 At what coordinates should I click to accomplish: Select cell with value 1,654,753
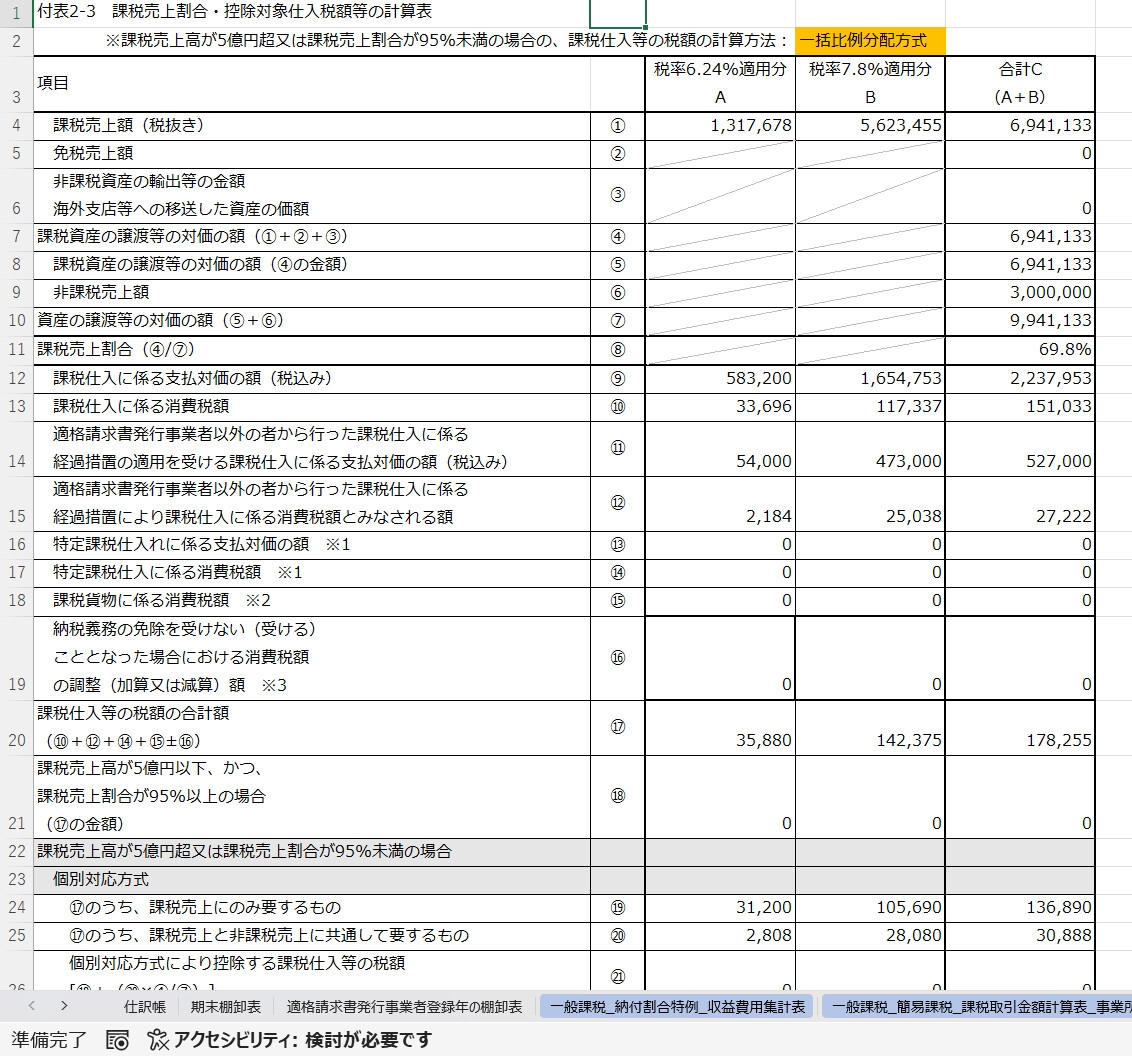click(x=870, y=379)
